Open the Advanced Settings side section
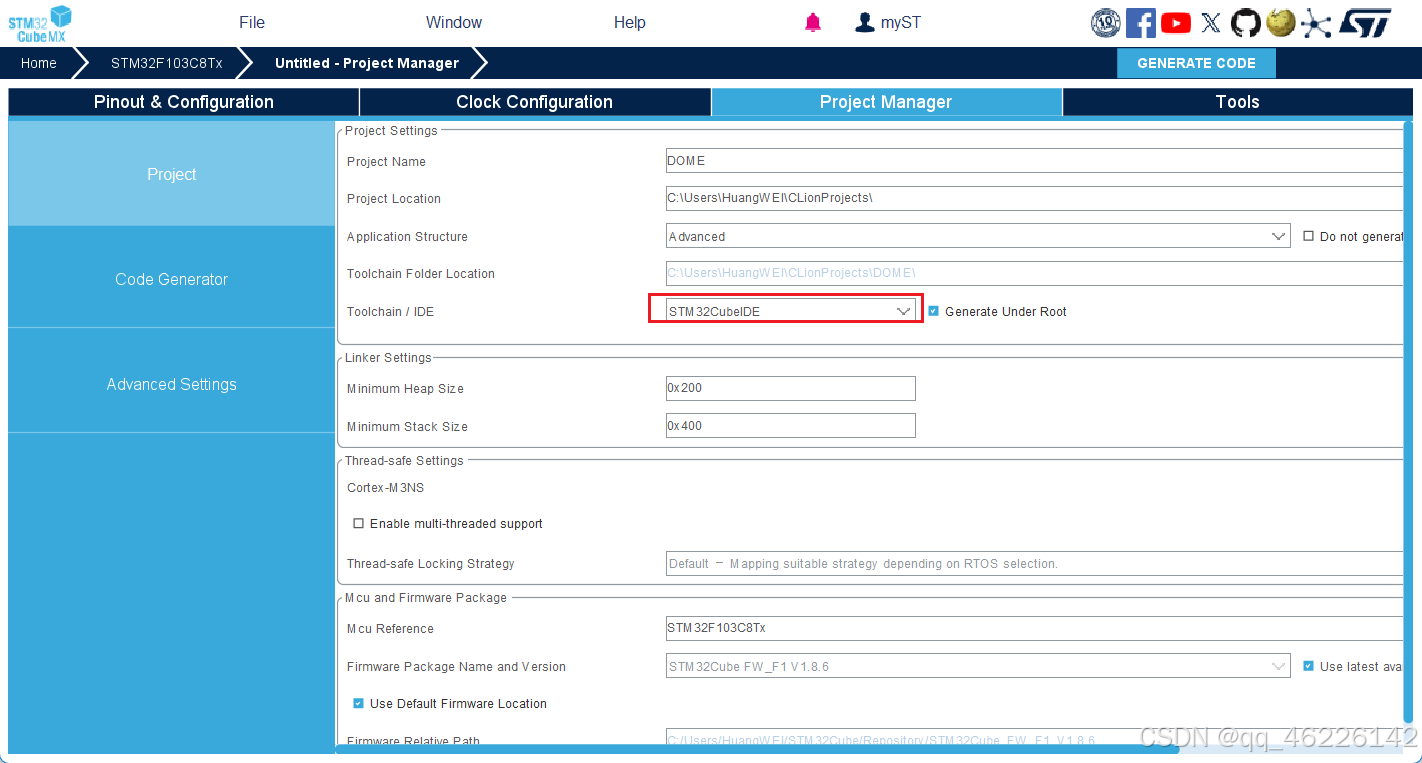This screenshot has width=1422, height=763. [x=172, y=384]
